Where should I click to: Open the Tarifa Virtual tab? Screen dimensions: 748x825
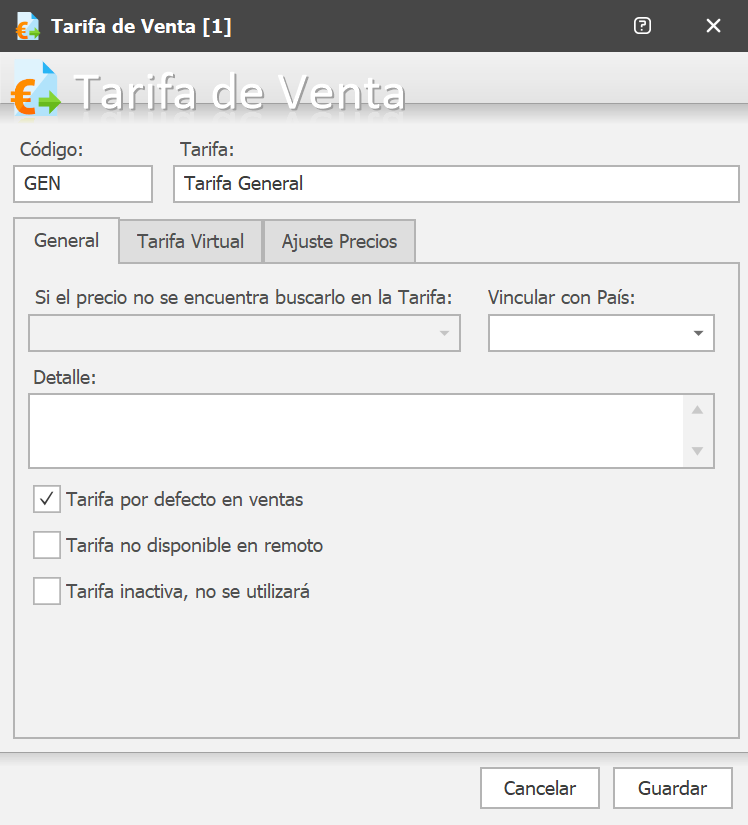click(x=190, y=242)
